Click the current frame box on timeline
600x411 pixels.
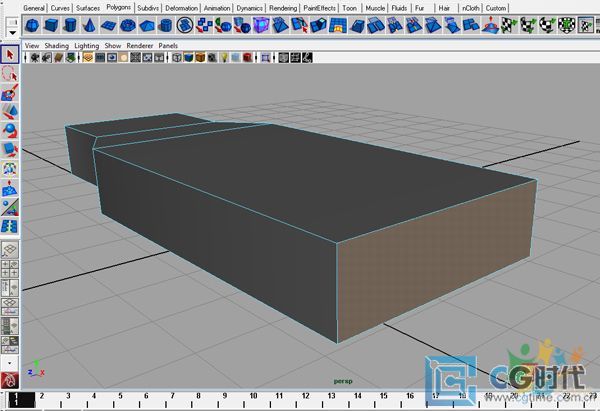click(21, 400)
